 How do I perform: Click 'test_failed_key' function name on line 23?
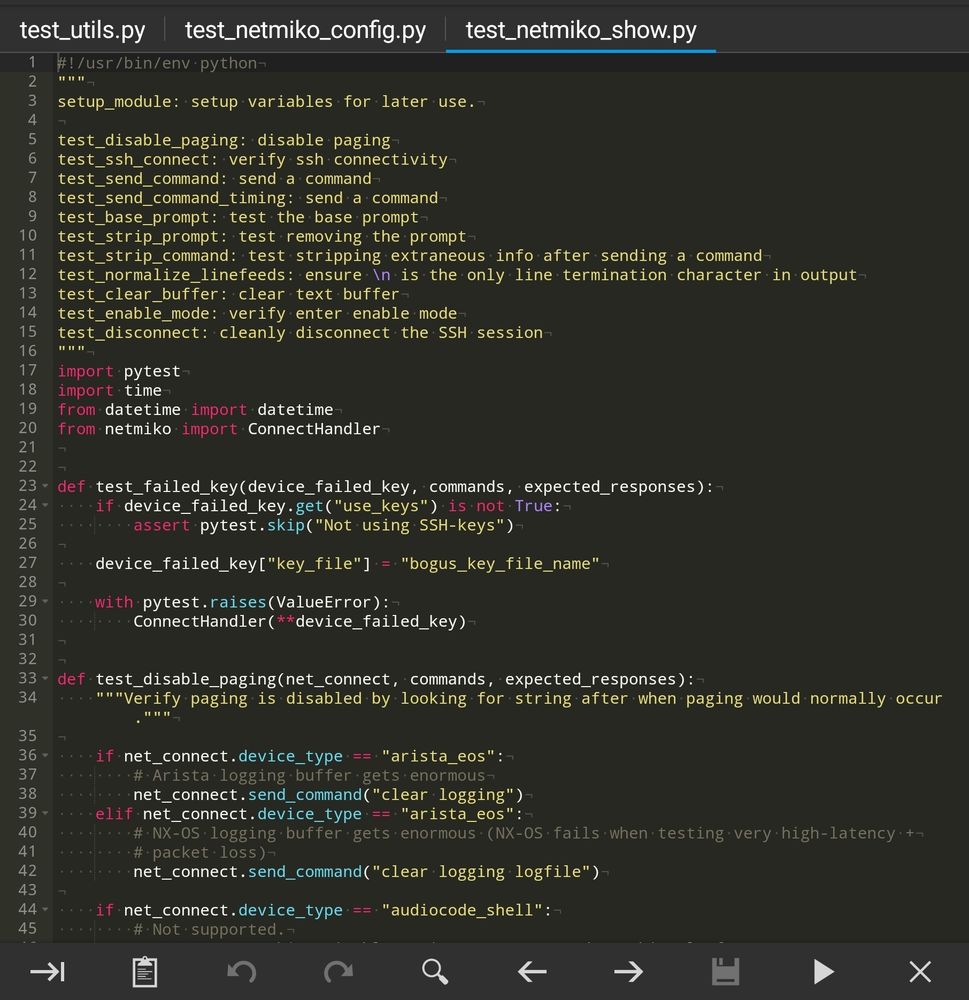pyautogui.click(x=166, y=487)
